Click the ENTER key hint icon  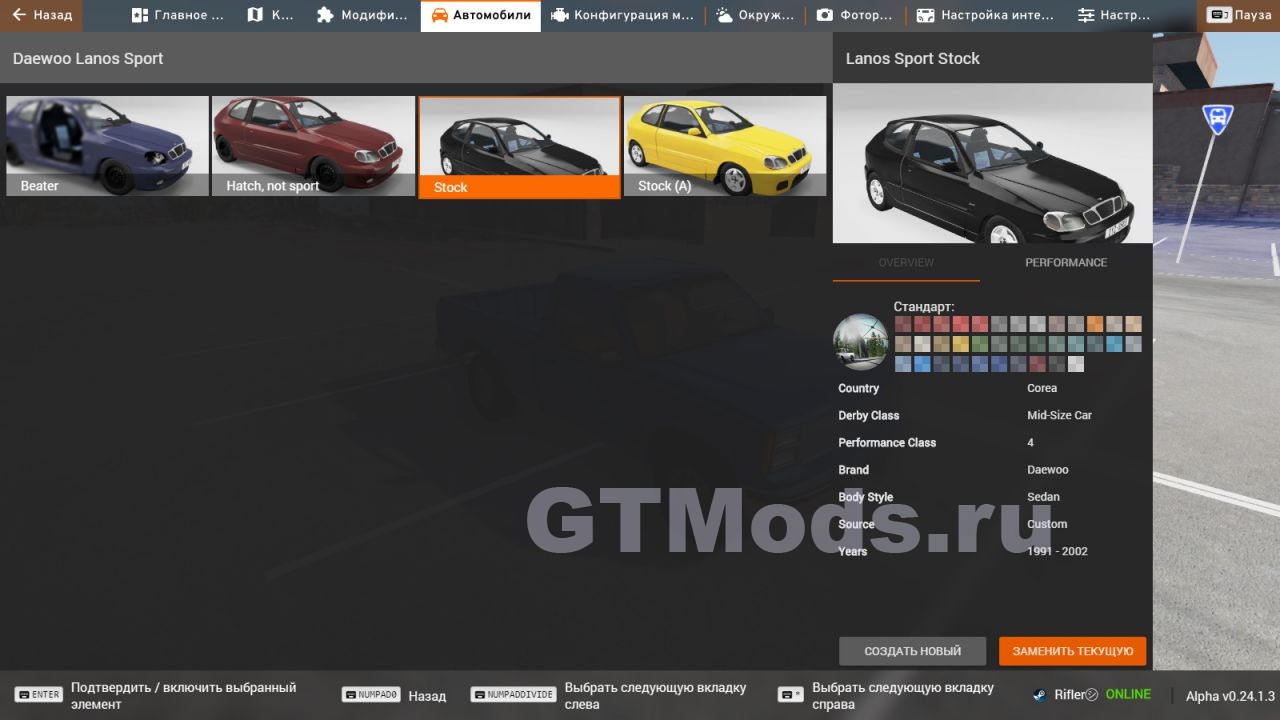[39, 694]
